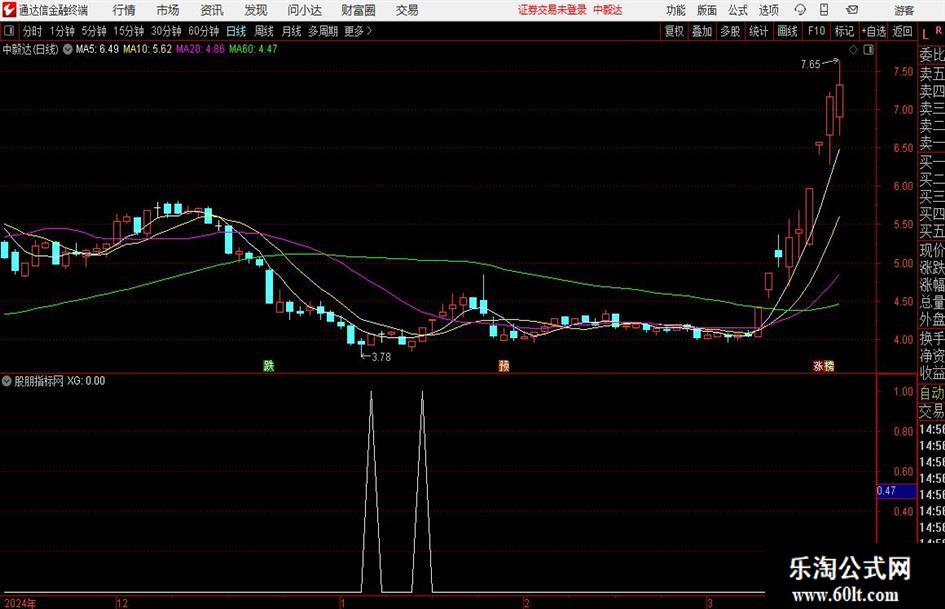Switch to 1分钟 period tab
The image size is (945, 609).
tap(62, 31)
